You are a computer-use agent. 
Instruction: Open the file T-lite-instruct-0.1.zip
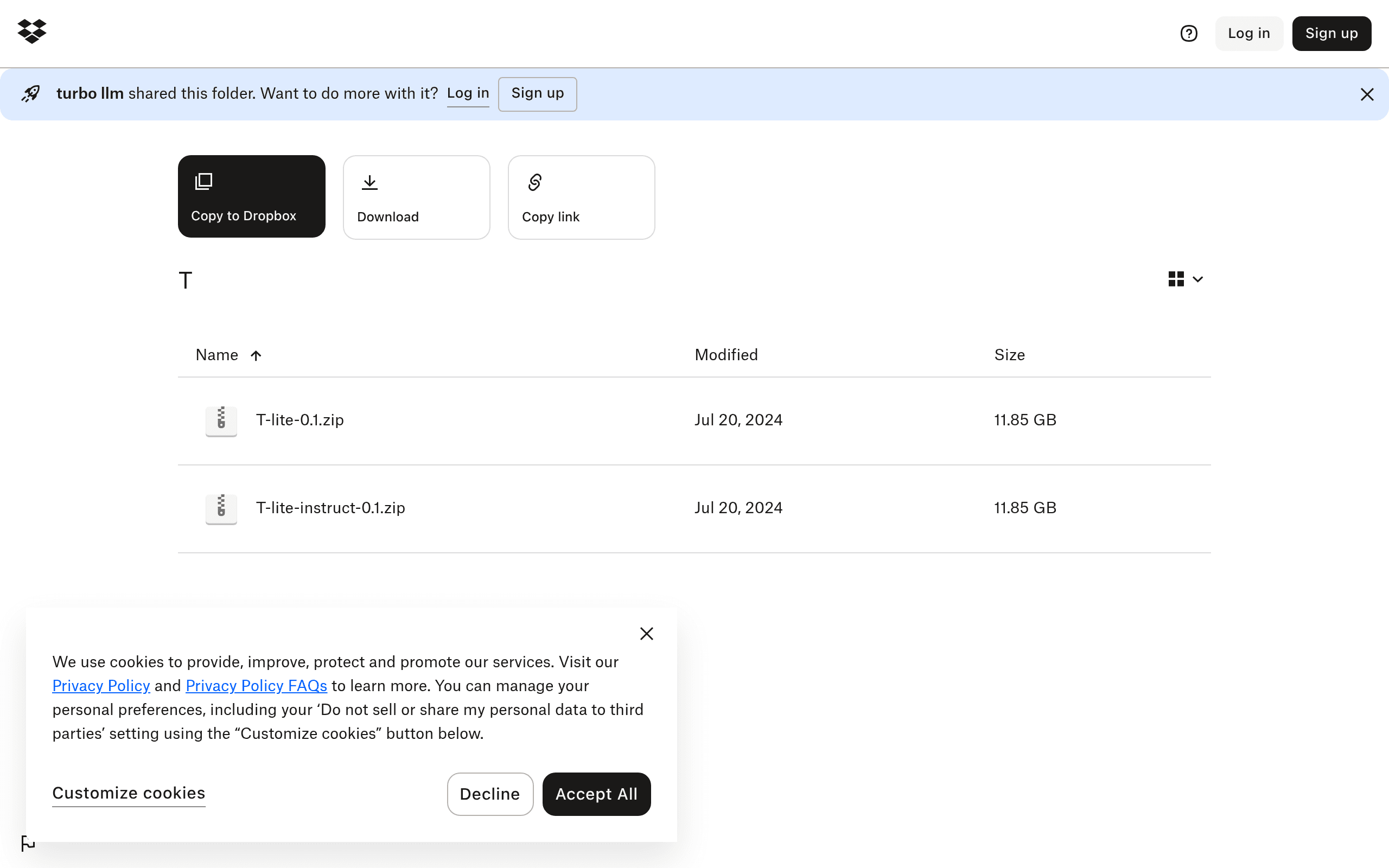click(330, 508)
